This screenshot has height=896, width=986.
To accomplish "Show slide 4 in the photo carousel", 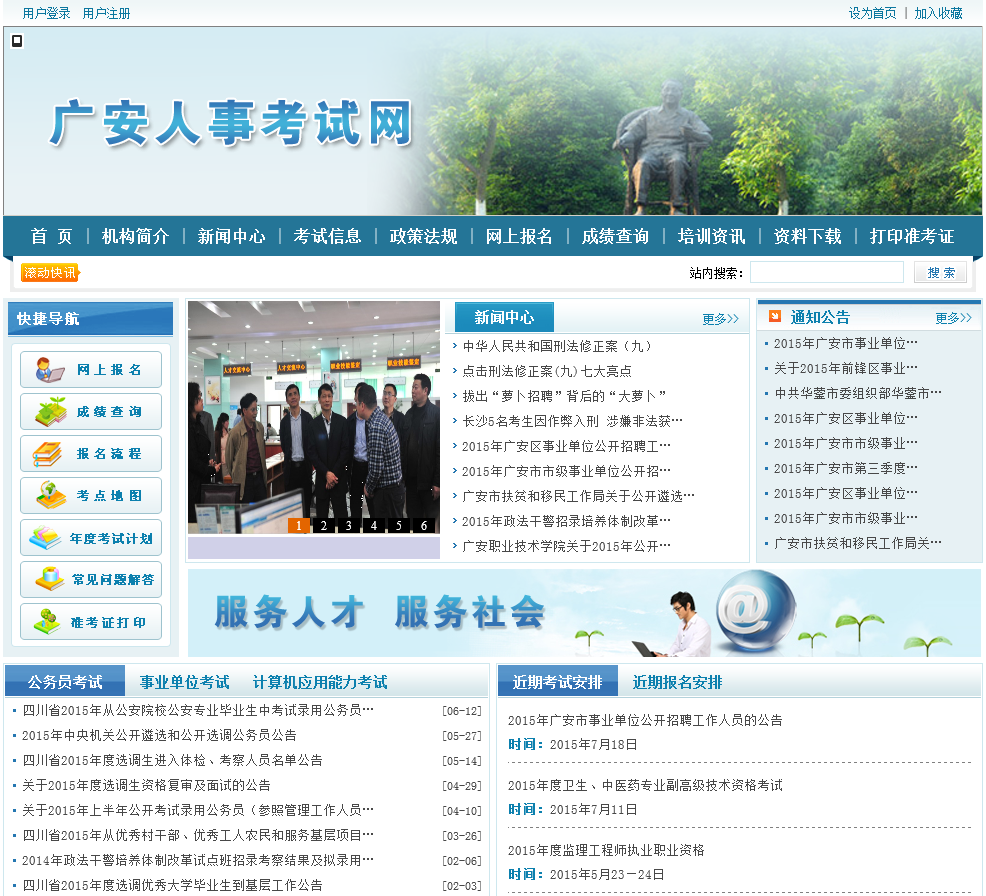I will tap(374, 526).
